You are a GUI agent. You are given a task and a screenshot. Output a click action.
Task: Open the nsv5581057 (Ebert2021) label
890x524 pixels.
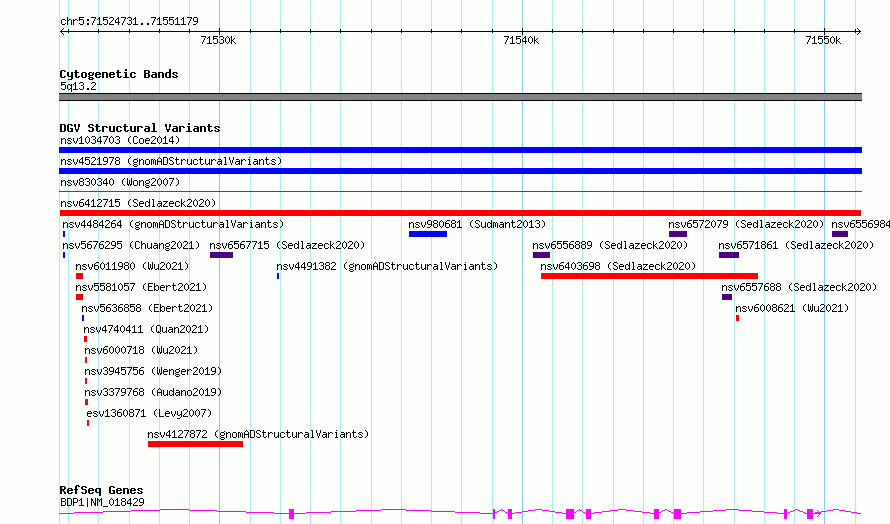(141, 287)
